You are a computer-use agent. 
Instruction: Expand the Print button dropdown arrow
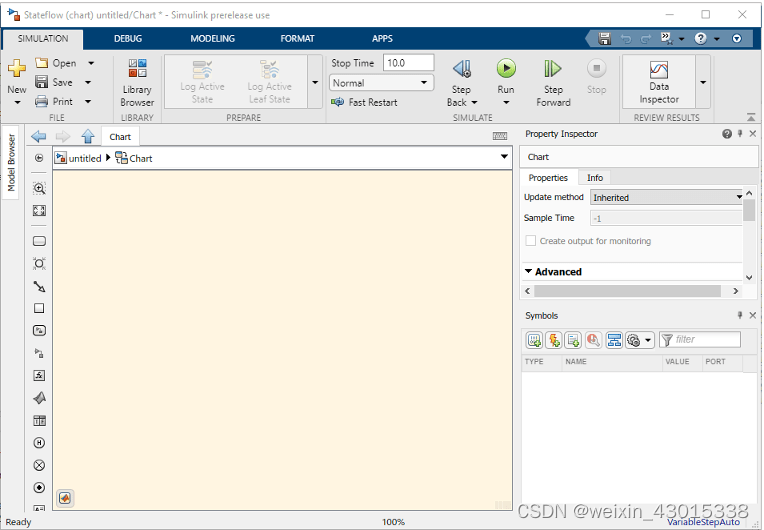tap(88, 101)
